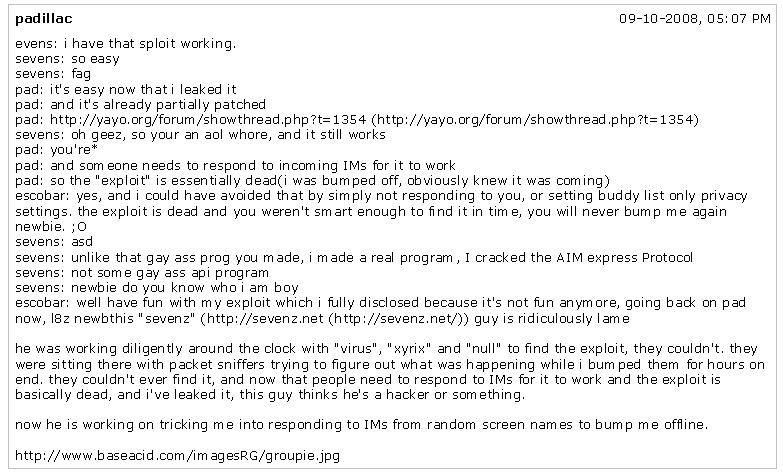The image size is (783, 472).
Task: Click "pad: and it's already partially patched" line
Action: tap(141, 105)
